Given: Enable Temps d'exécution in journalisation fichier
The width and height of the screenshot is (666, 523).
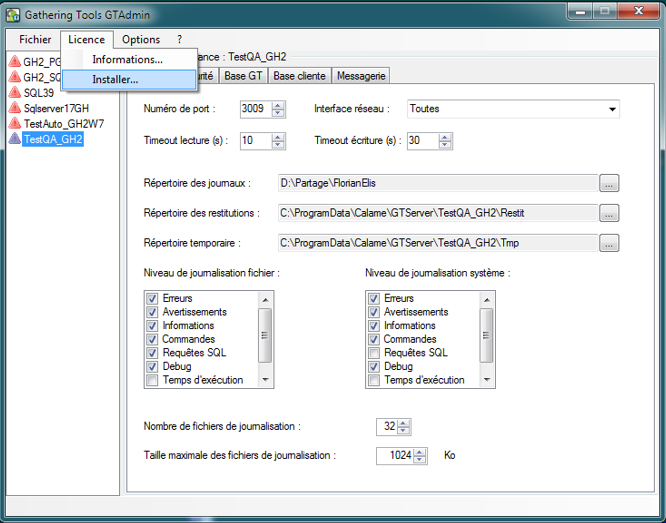Looking at the screenshot, I should click(x=152, y=380).
